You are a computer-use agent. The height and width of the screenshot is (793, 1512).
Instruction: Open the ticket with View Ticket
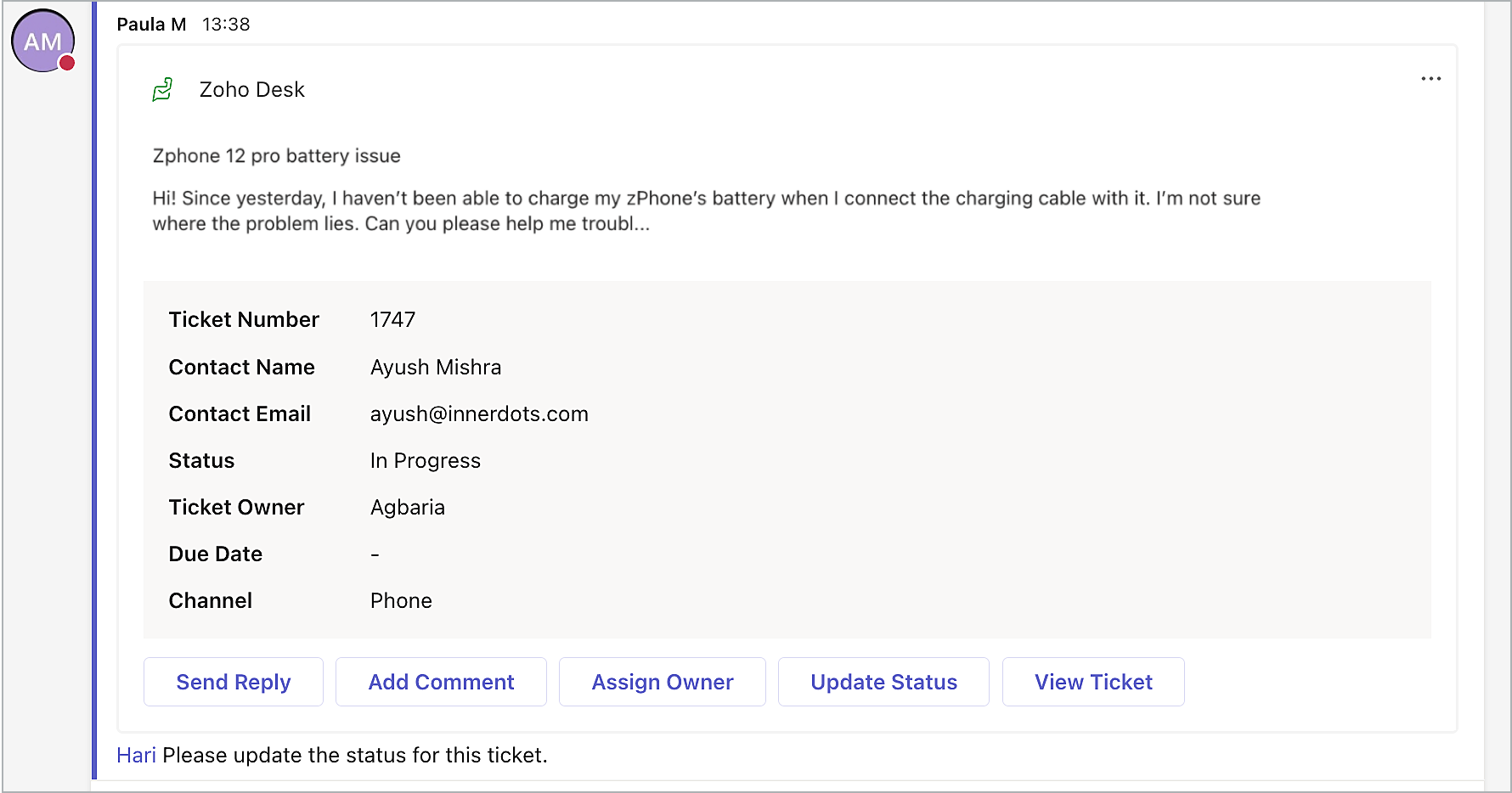(1093, 682)
